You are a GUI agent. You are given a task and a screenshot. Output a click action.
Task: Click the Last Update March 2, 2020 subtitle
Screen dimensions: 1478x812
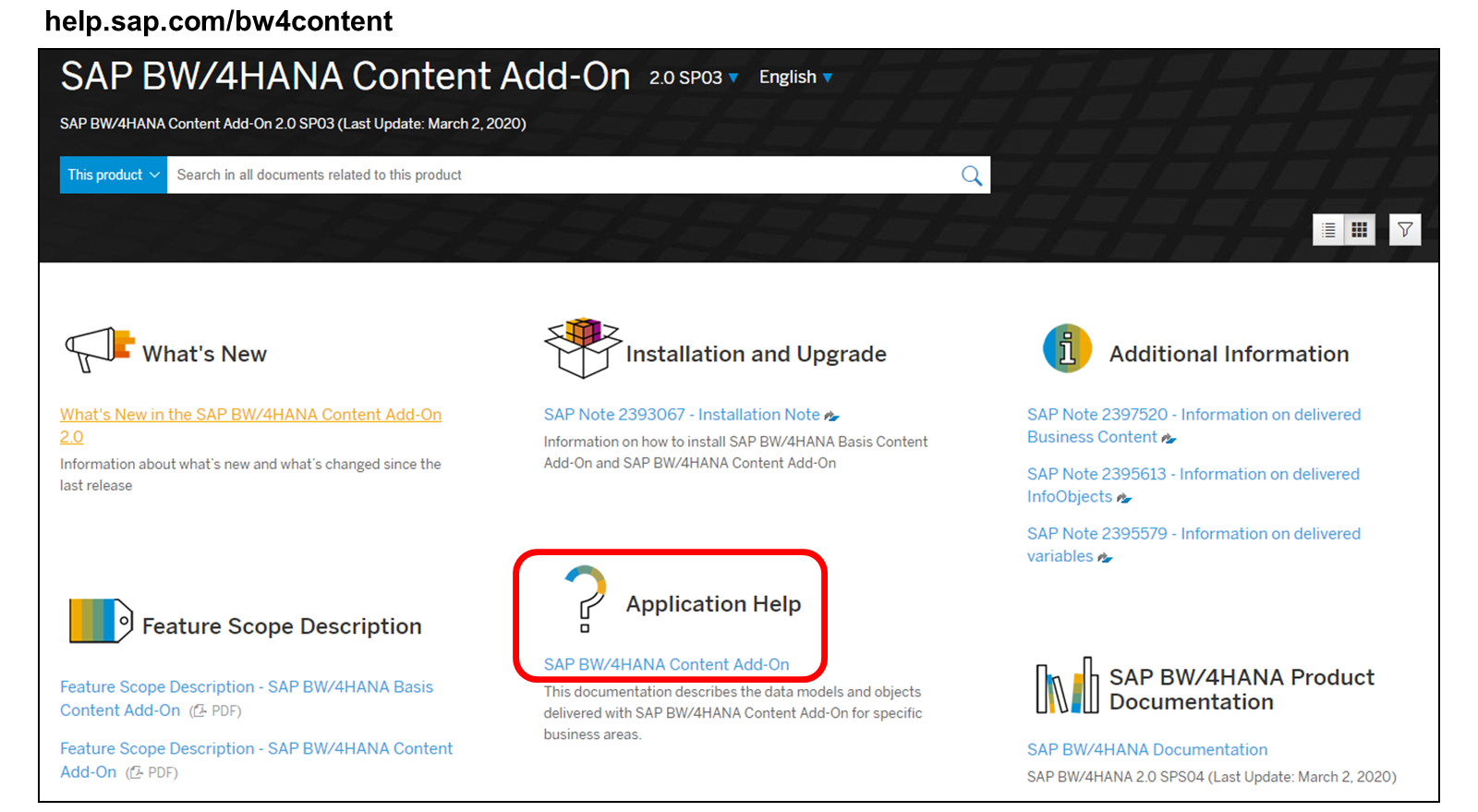293,124
